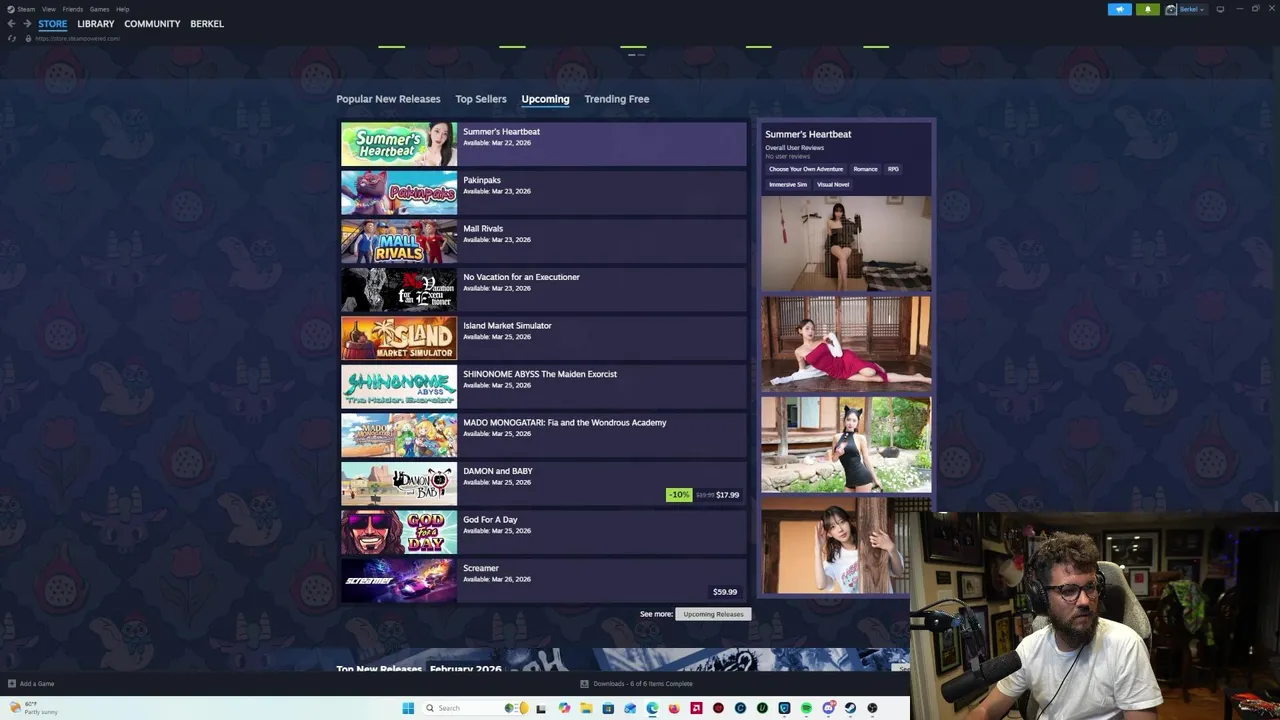
Task: Open the God For A Day row
Action: coord(544,532)
